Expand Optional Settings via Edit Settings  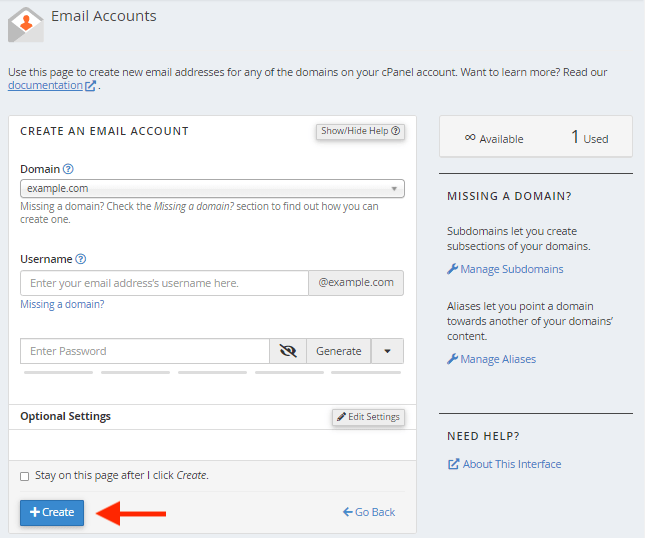[x=368, y=417]
